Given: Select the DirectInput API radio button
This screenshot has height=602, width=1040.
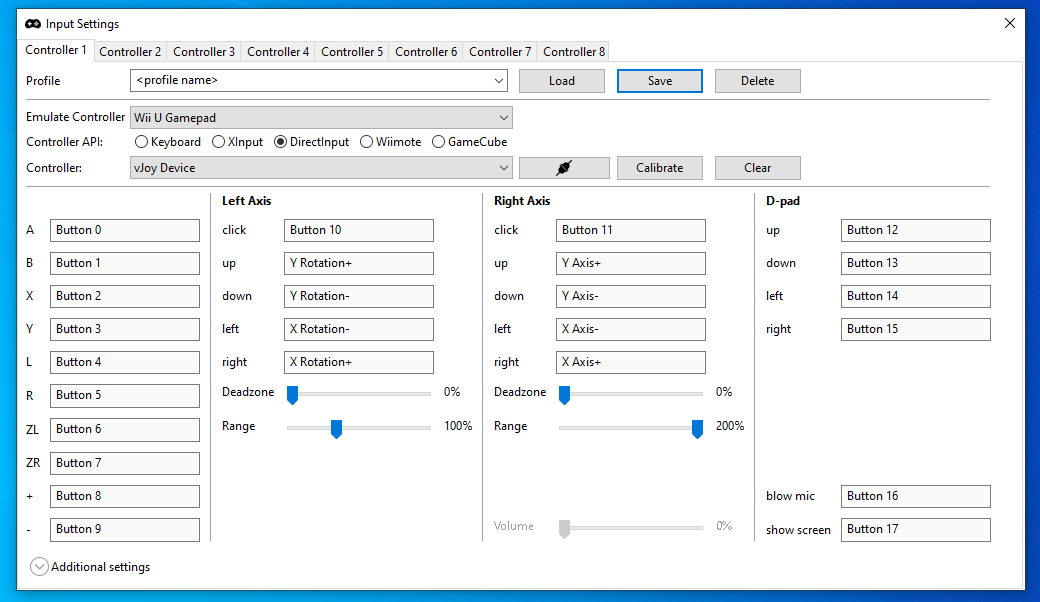Looking at the screenshot, I should [312, 142].
